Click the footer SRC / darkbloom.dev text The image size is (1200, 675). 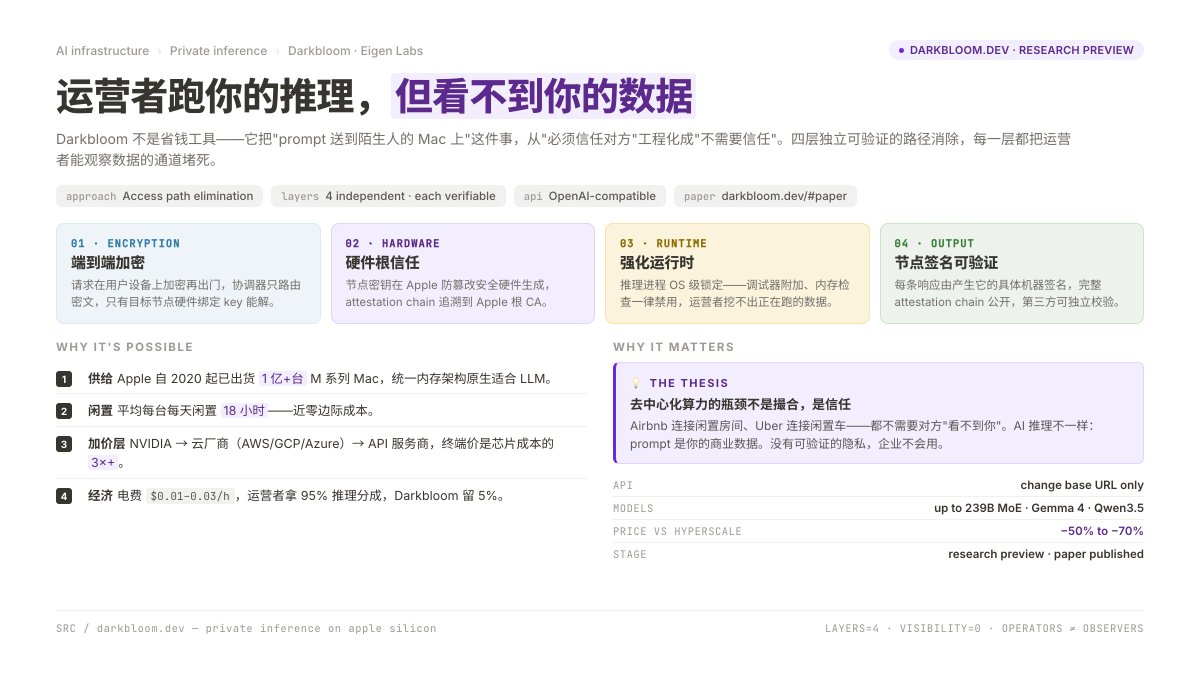click(246, 629)
